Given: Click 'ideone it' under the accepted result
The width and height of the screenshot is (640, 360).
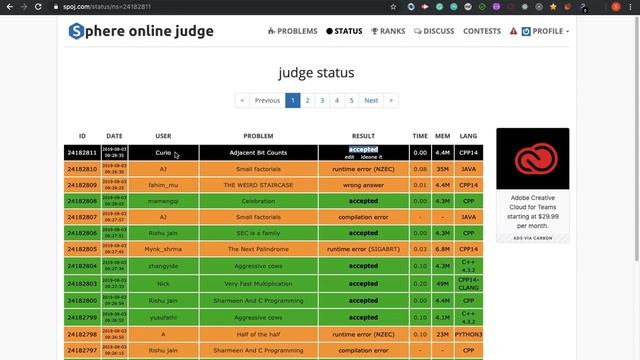Looking at the screenshot, I should click(371, 157).
